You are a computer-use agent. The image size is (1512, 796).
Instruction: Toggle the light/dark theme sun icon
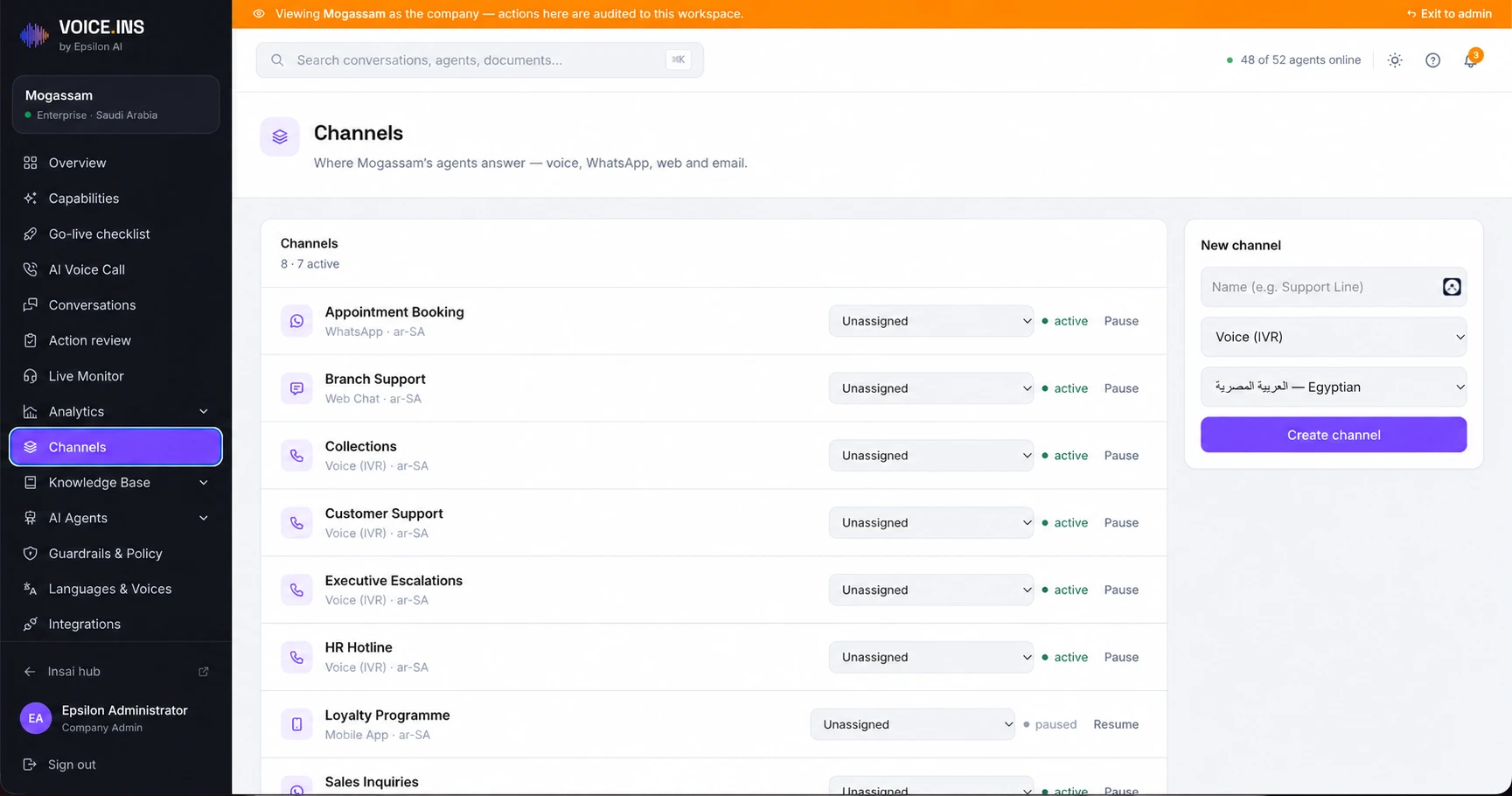click(x=1395, y=60)
